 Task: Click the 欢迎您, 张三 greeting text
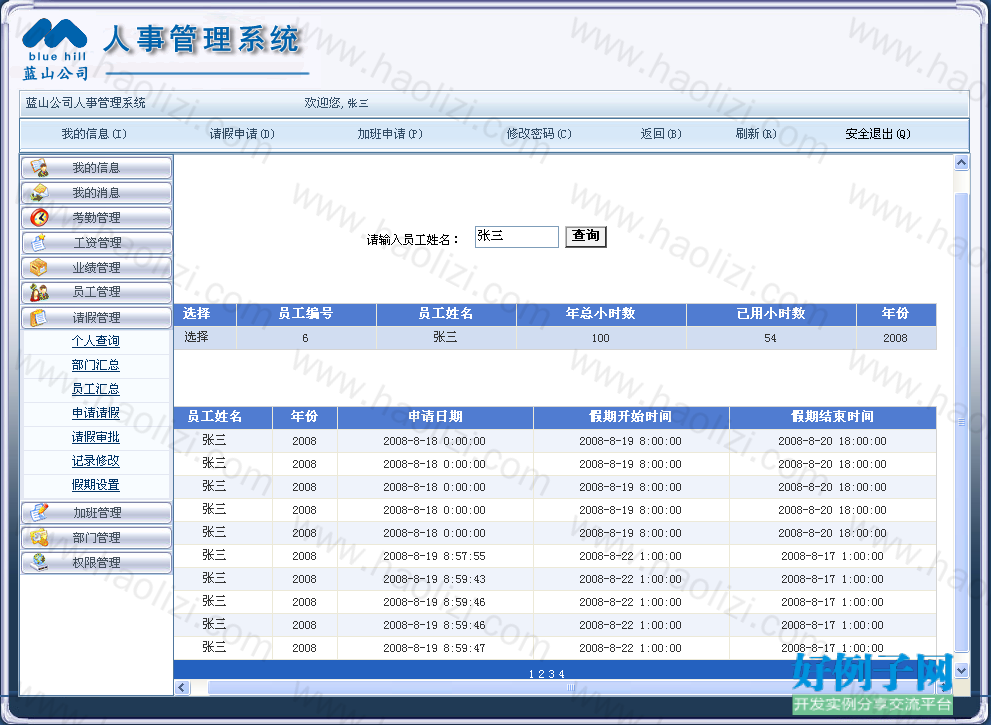click(336, 103)
